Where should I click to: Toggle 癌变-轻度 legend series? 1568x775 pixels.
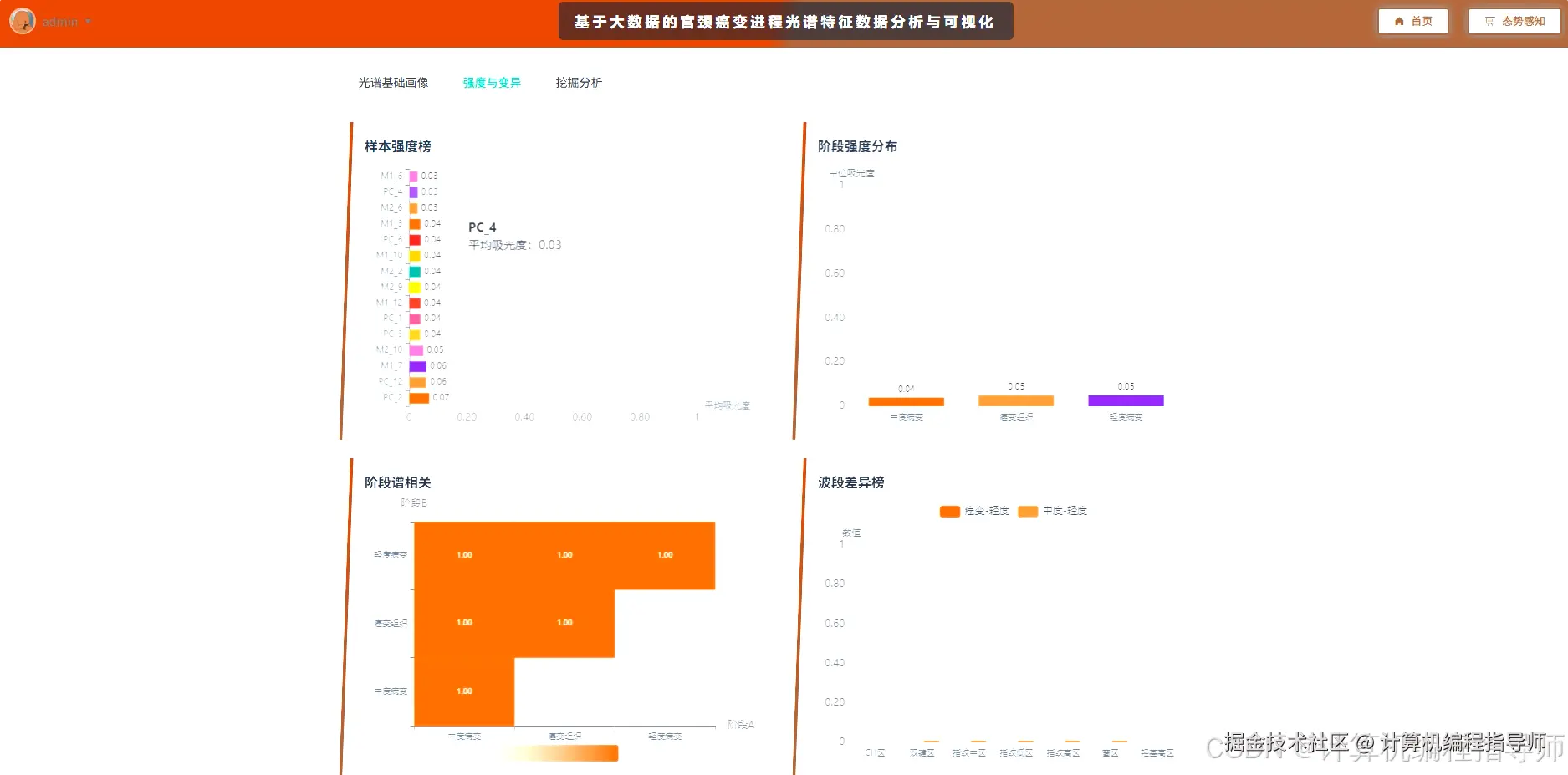coord(974,511)
